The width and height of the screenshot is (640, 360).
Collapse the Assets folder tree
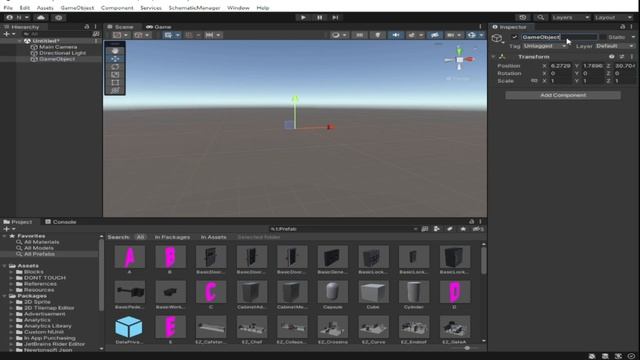point(4,266)
